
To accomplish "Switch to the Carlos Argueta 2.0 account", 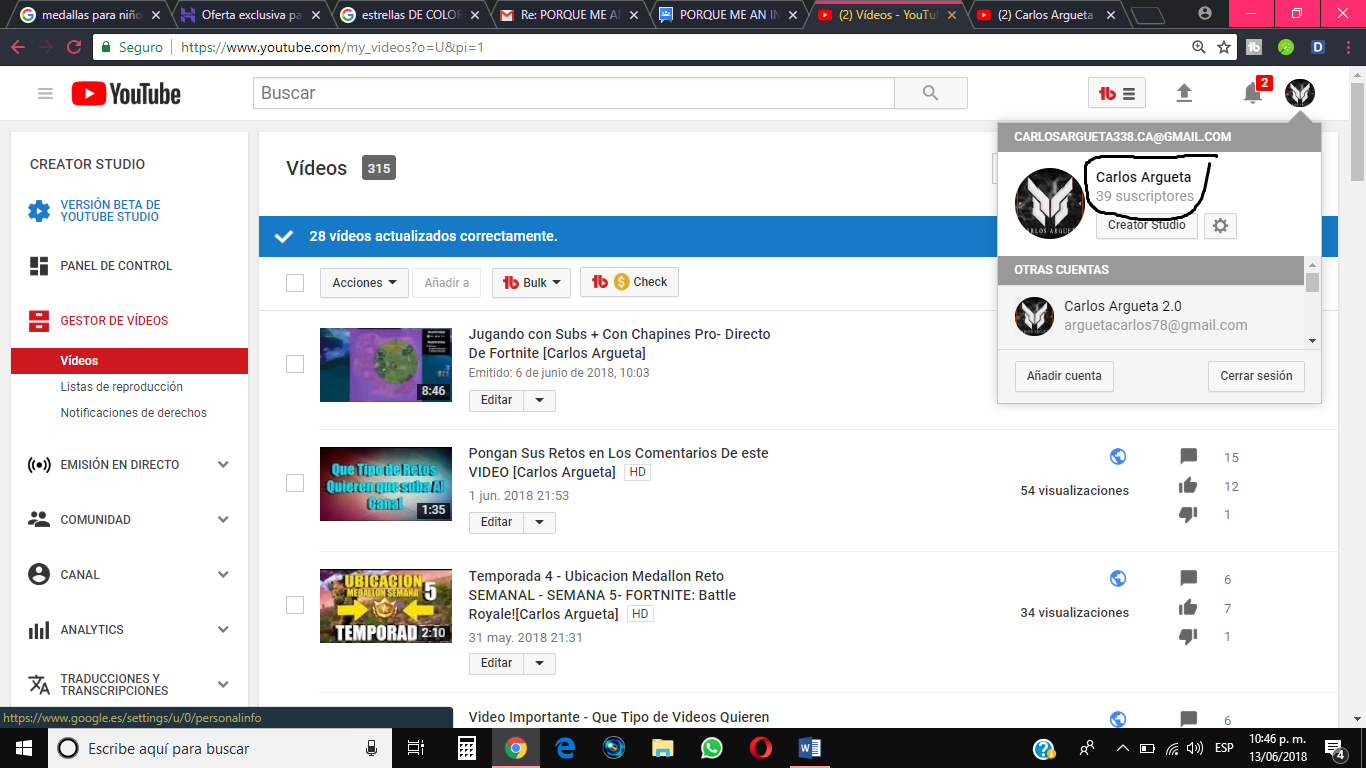I will coord(1151,316).
